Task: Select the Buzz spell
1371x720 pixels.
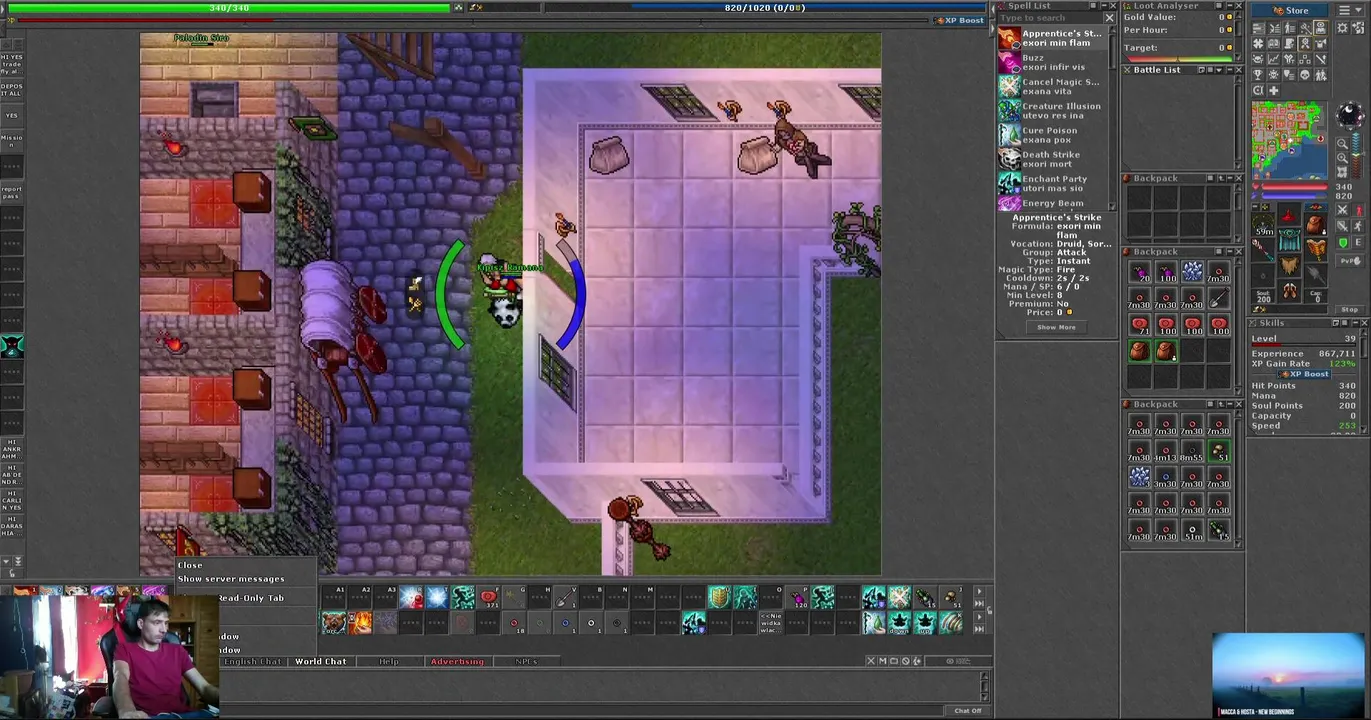Action: click(1054, 62)
